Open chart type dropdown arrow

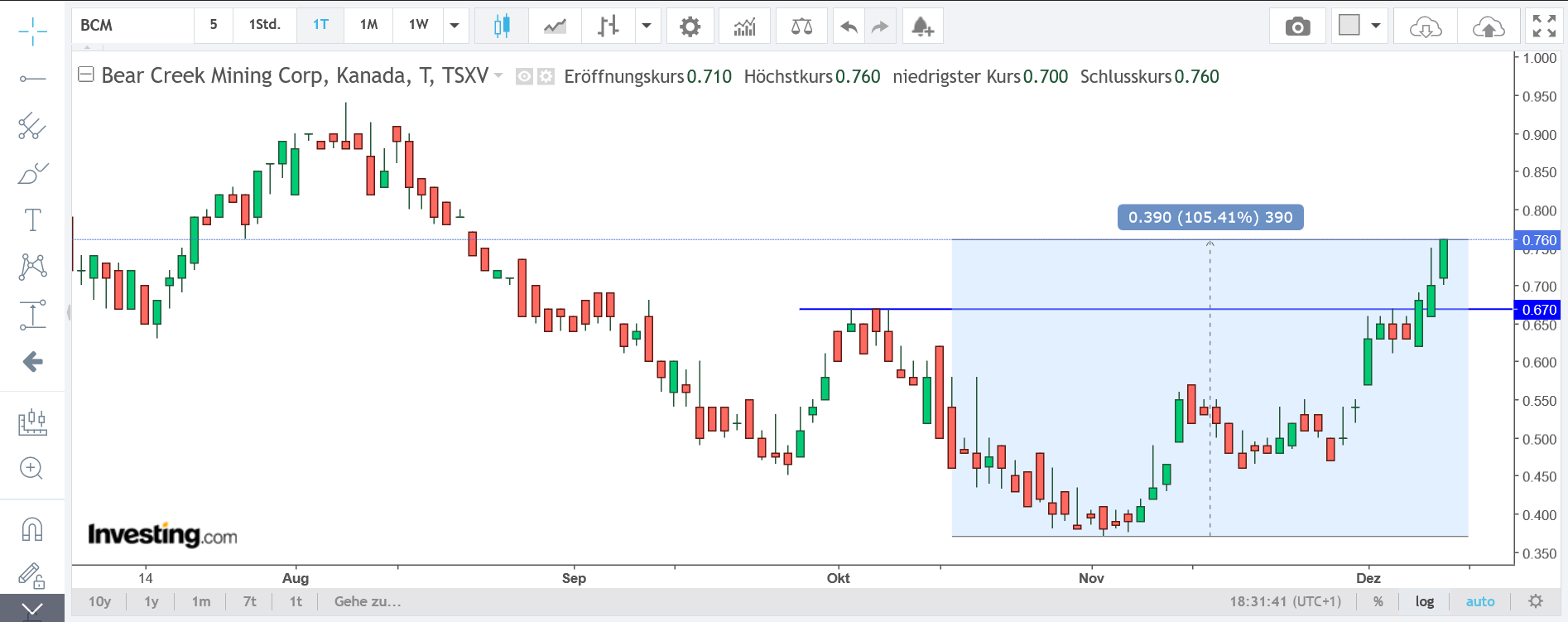click(647, 26)
